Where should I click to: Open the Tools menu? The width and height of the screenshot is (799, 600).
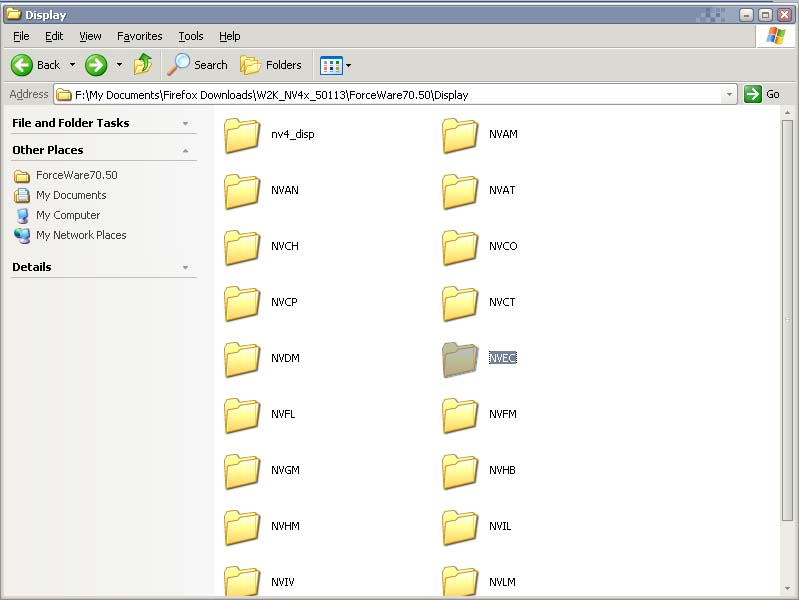click(191, 36)
